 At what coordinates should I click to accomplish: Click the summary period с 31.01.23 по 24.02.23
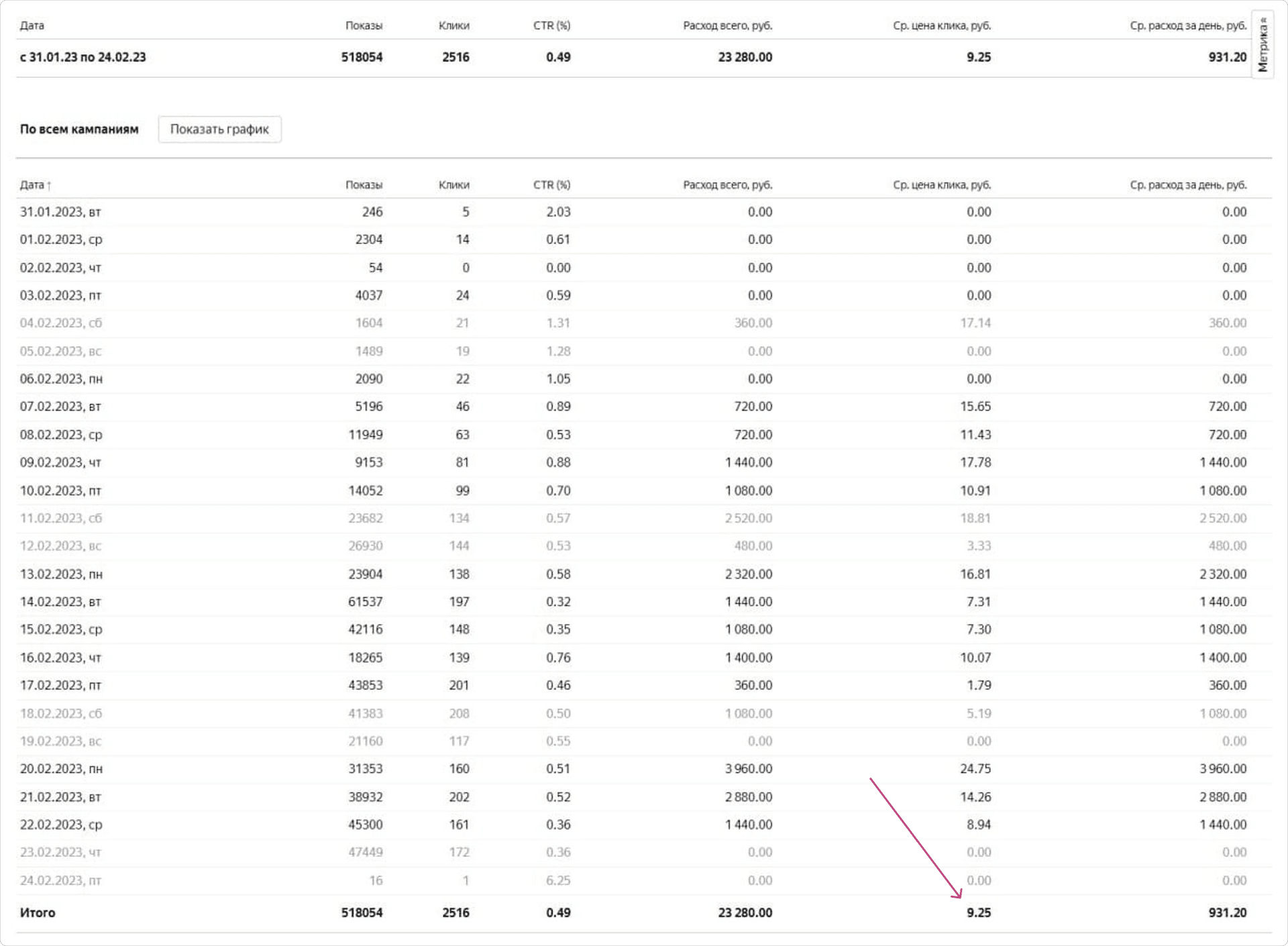(x=83, y=57)
